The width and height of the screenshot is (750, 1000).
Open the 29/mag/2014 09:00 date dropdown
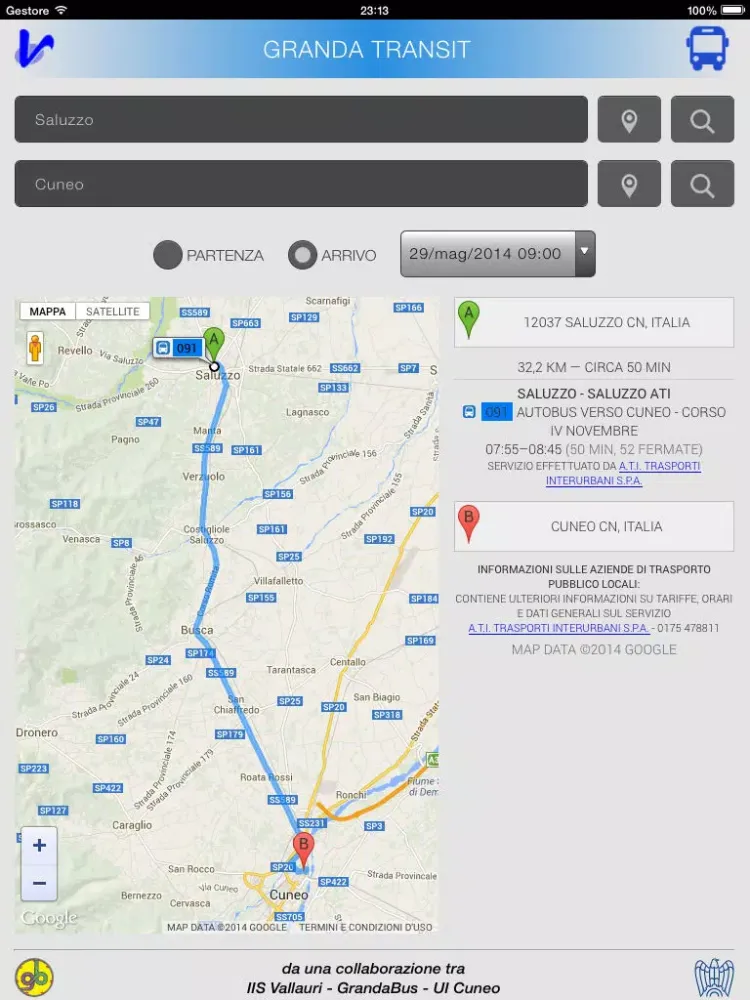[497, 254]
